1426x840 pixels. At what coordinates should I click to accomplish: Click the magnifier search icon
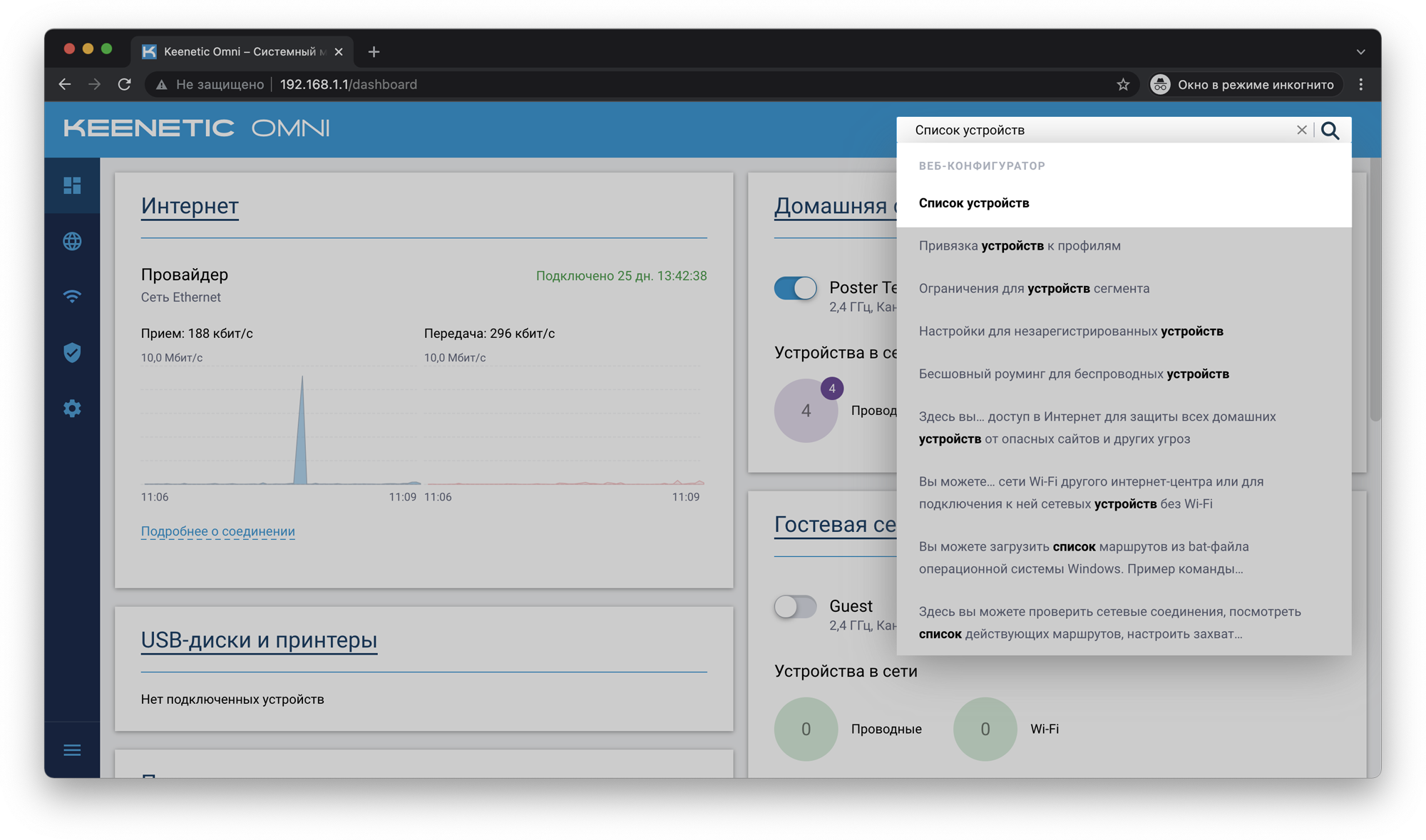(1330, 130)
